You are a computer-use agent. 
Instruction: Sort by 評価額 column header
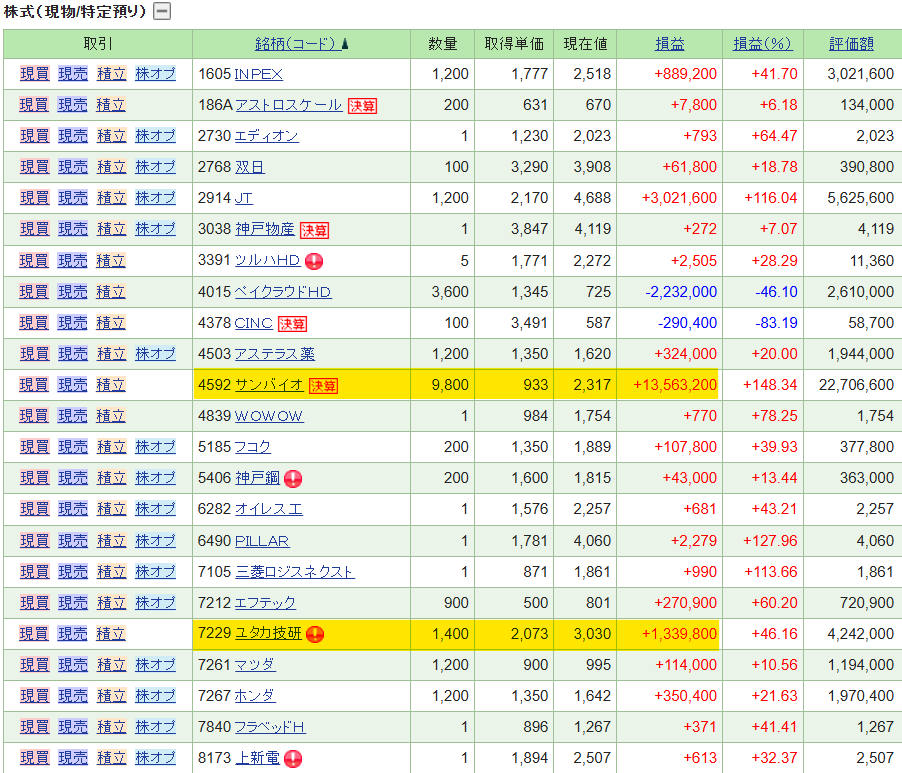(851, 44)
